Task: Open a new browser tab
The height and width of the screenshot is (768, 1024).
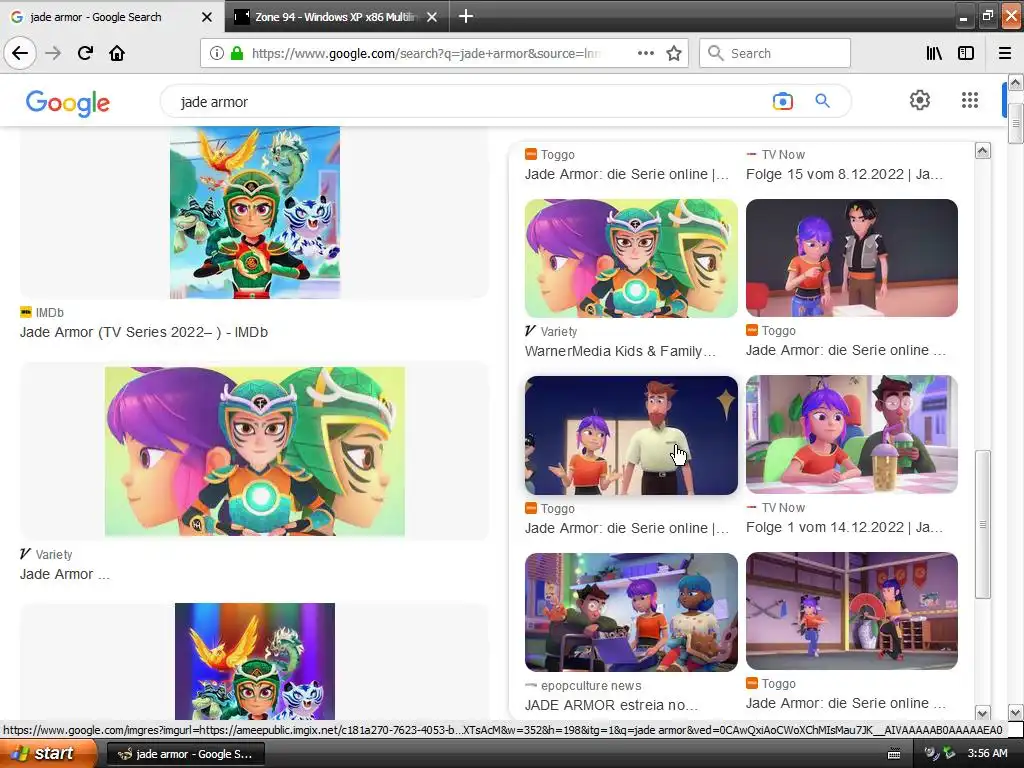Action: [466, 16]
